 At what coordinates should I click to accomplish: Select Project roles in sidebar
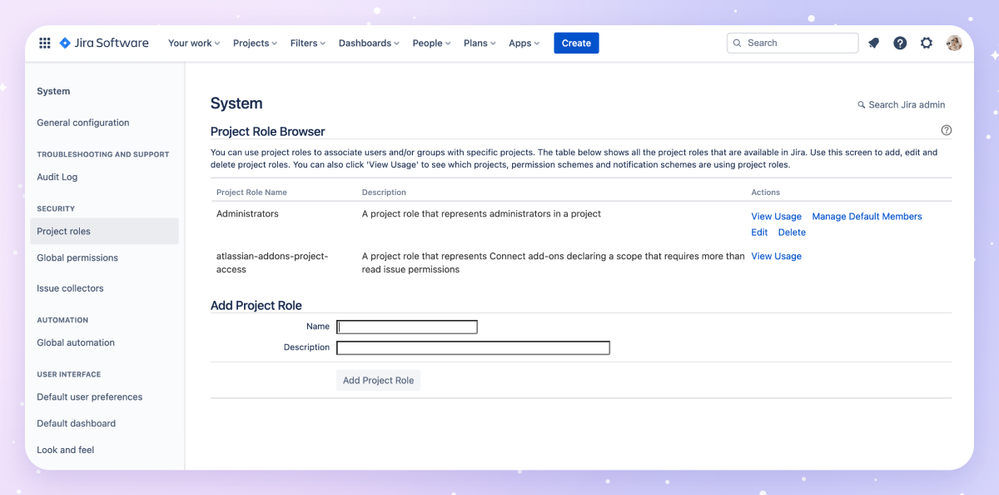[104, 231]
